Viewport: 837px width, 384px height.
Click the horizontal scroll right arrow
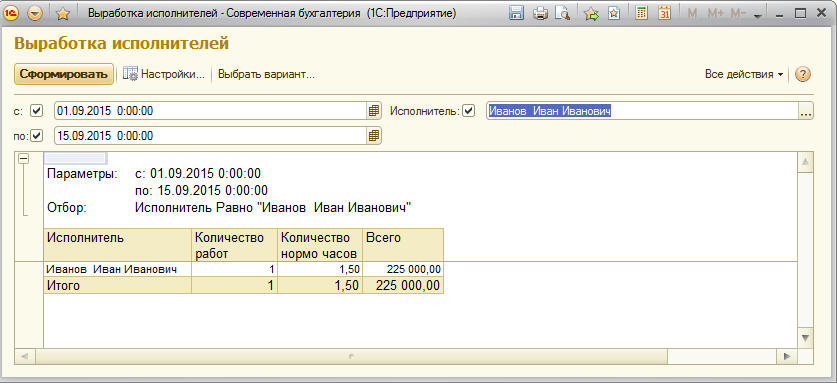tap(786, 356)
